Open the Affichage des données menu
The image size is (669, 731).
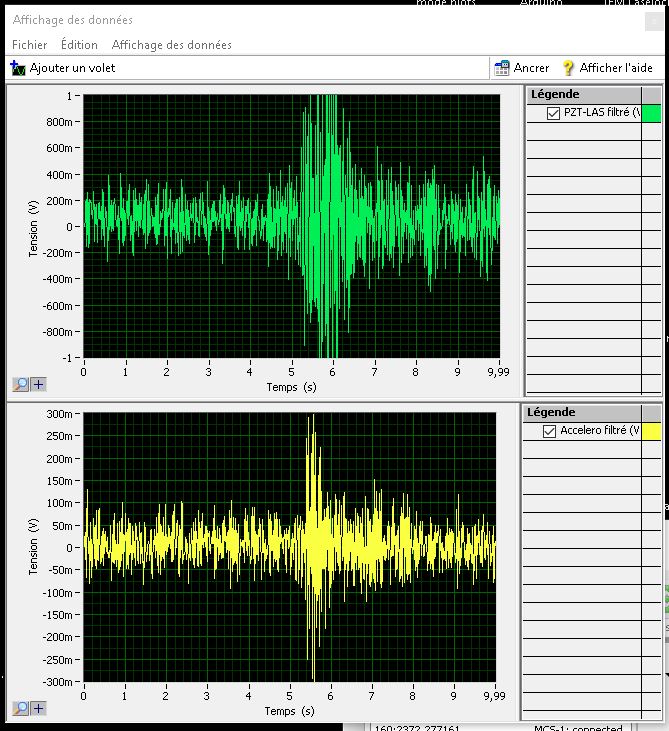(x=171, y=45)
